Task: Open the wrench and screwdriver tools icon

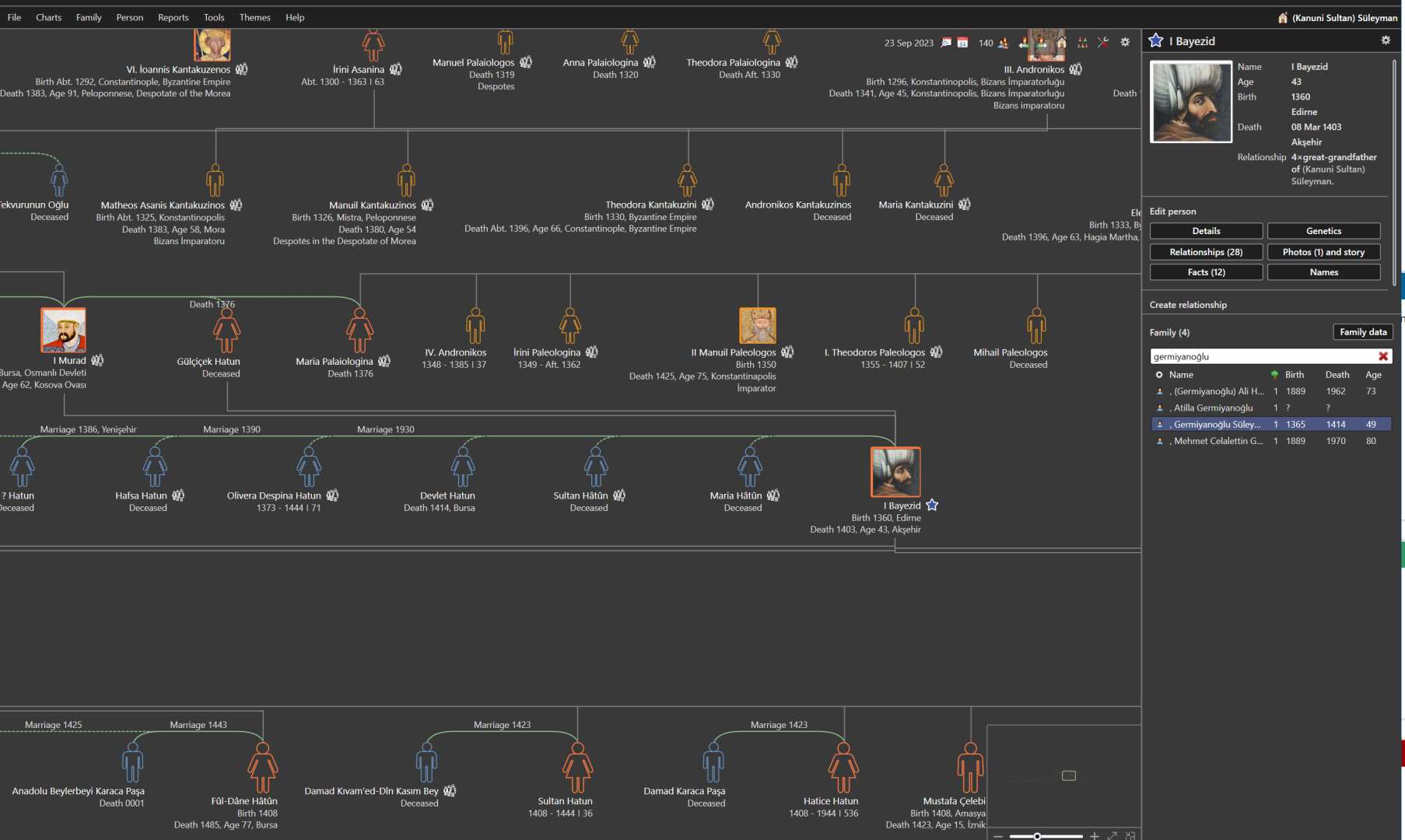Action: [x=1103, y=43]
